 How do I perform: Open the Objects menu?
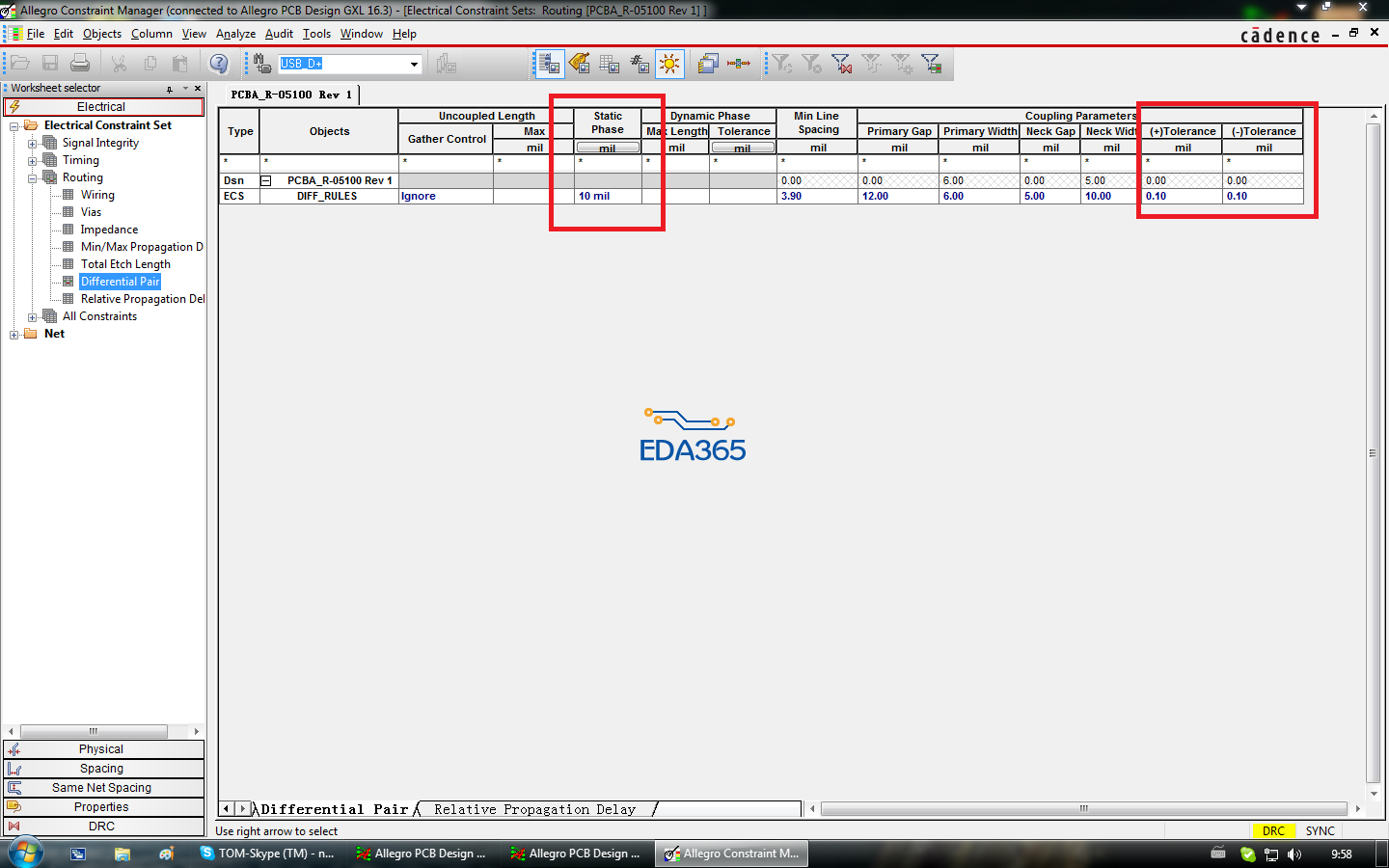point(102,34)
